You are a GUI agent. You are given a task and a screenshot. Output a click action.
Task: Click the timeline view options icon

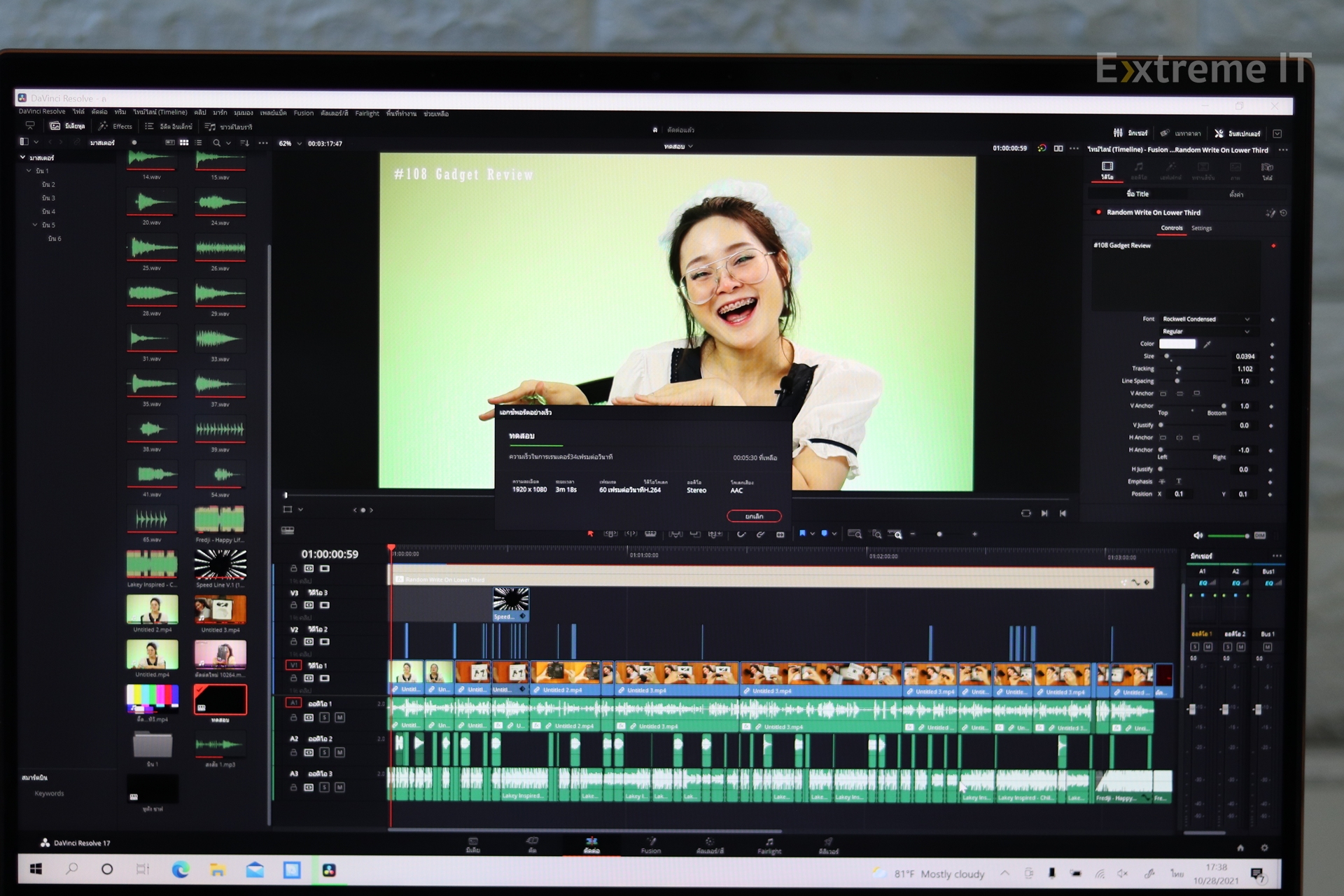point(288,531)
